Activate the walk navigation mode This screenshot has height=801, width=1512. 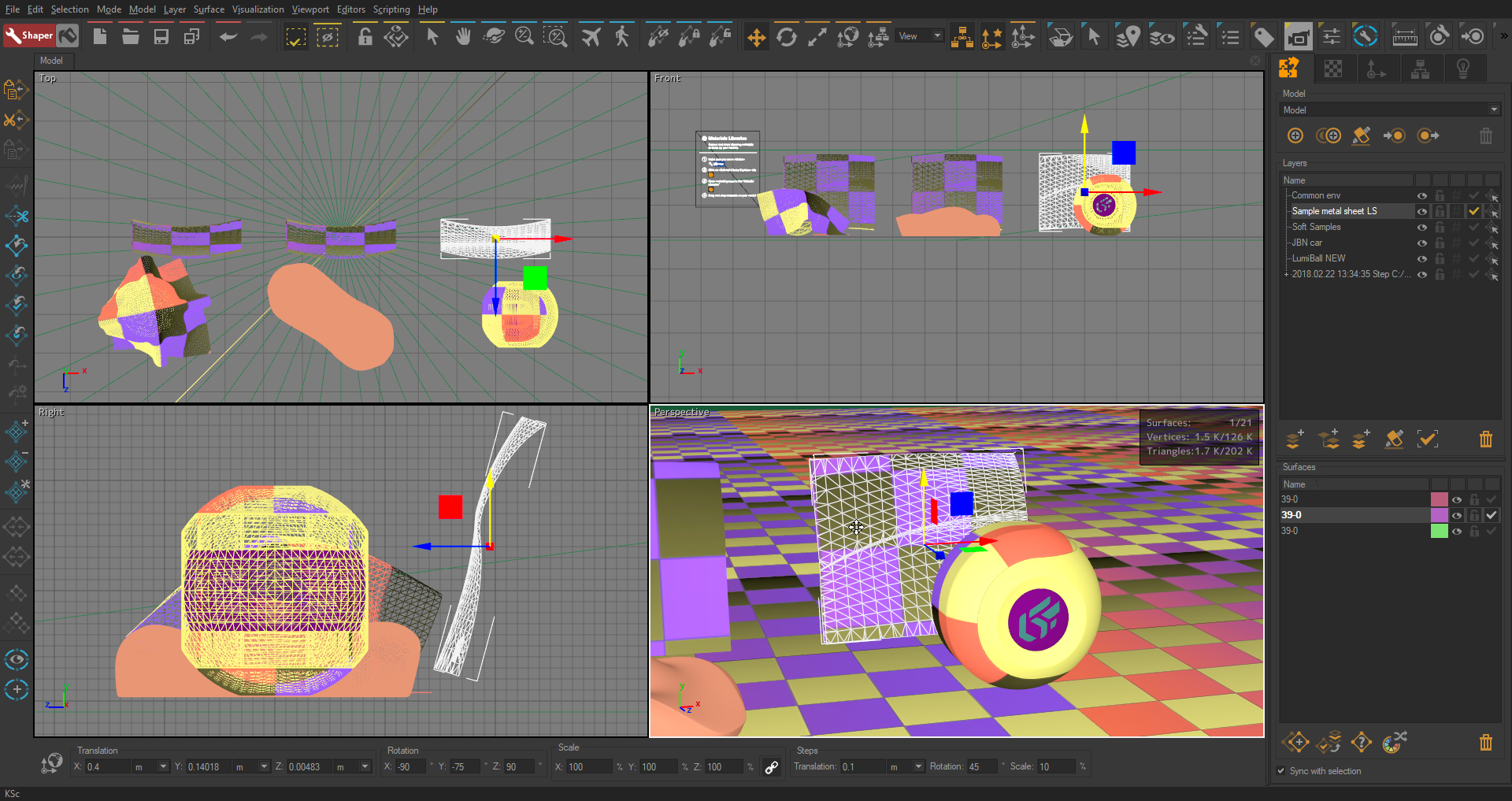point(622,37)
